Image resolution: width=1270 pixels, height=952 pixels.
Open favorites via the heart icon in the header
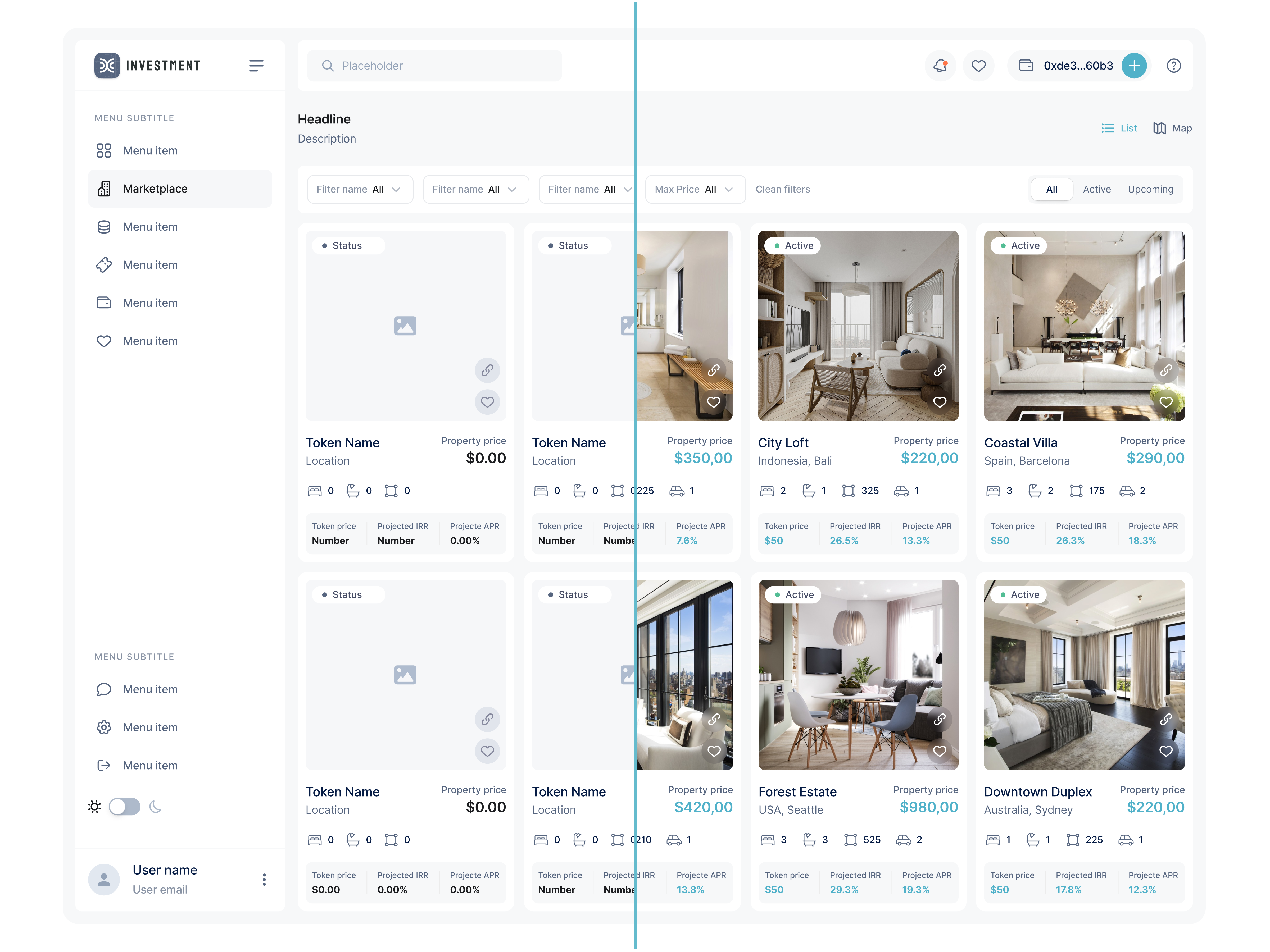point(979,65)
